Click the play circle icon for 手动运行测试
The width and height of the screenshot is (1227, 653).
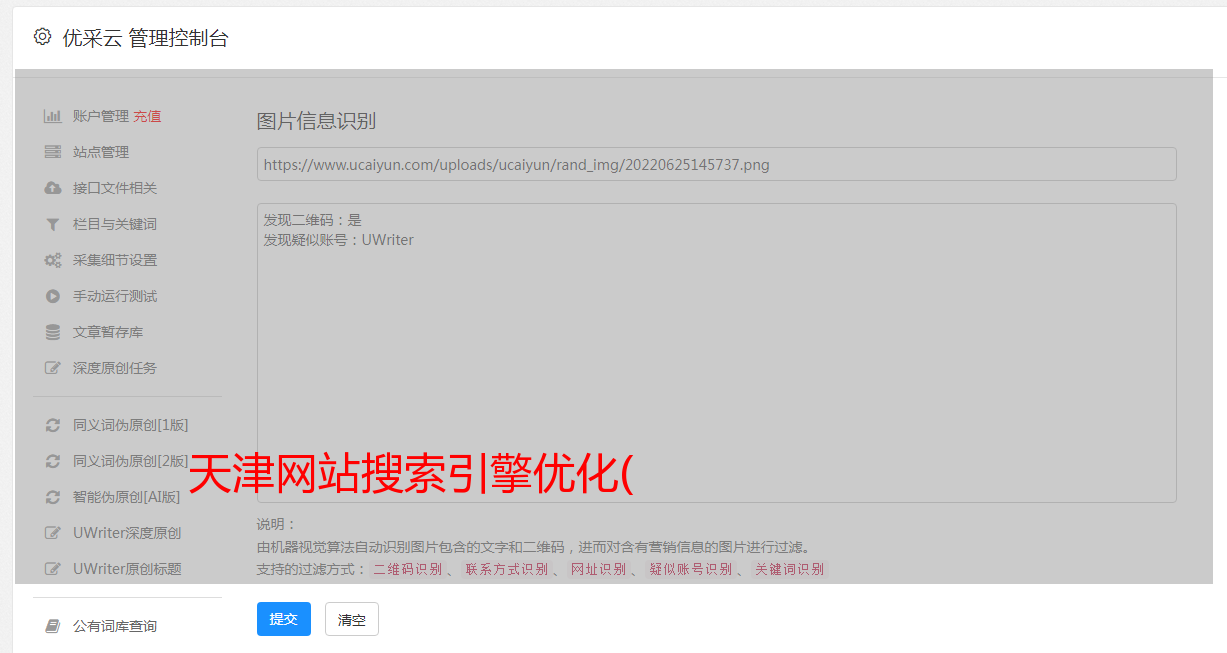[x=53, y=296]
